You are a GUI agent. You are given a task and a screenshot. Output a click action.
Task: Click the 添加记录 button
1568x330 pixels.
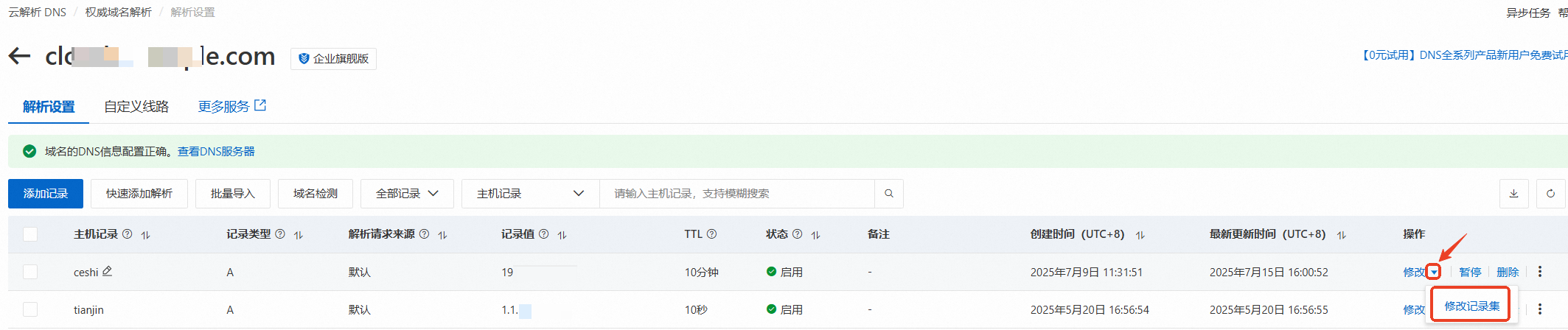pos(46,194)
